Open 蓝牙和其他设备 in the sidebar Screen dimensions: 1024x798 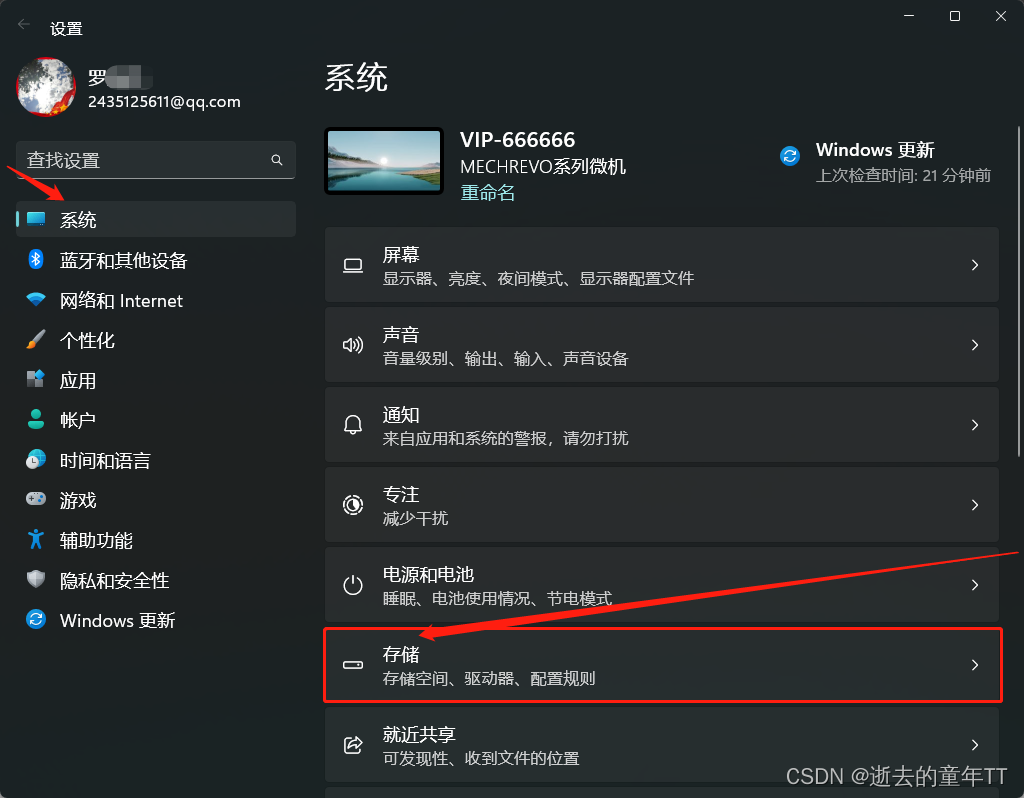[x=155, y=259]
